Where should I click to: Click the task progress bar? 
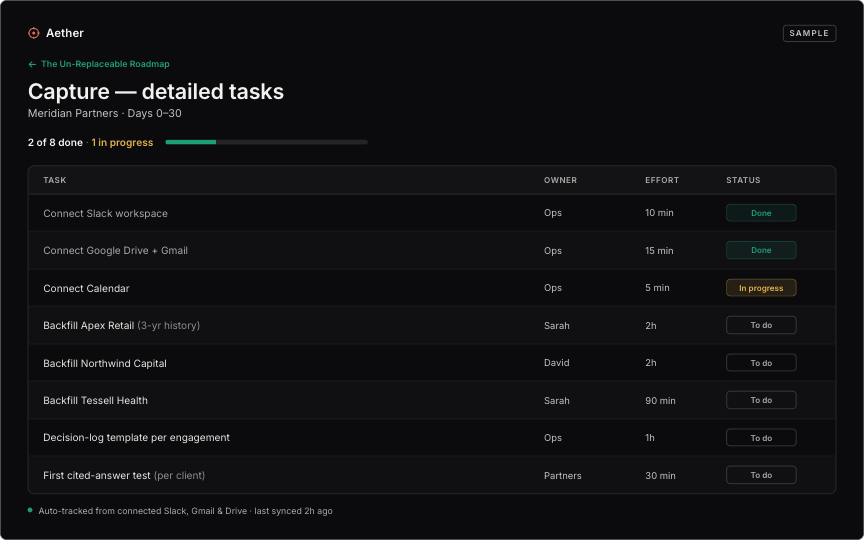267,142
